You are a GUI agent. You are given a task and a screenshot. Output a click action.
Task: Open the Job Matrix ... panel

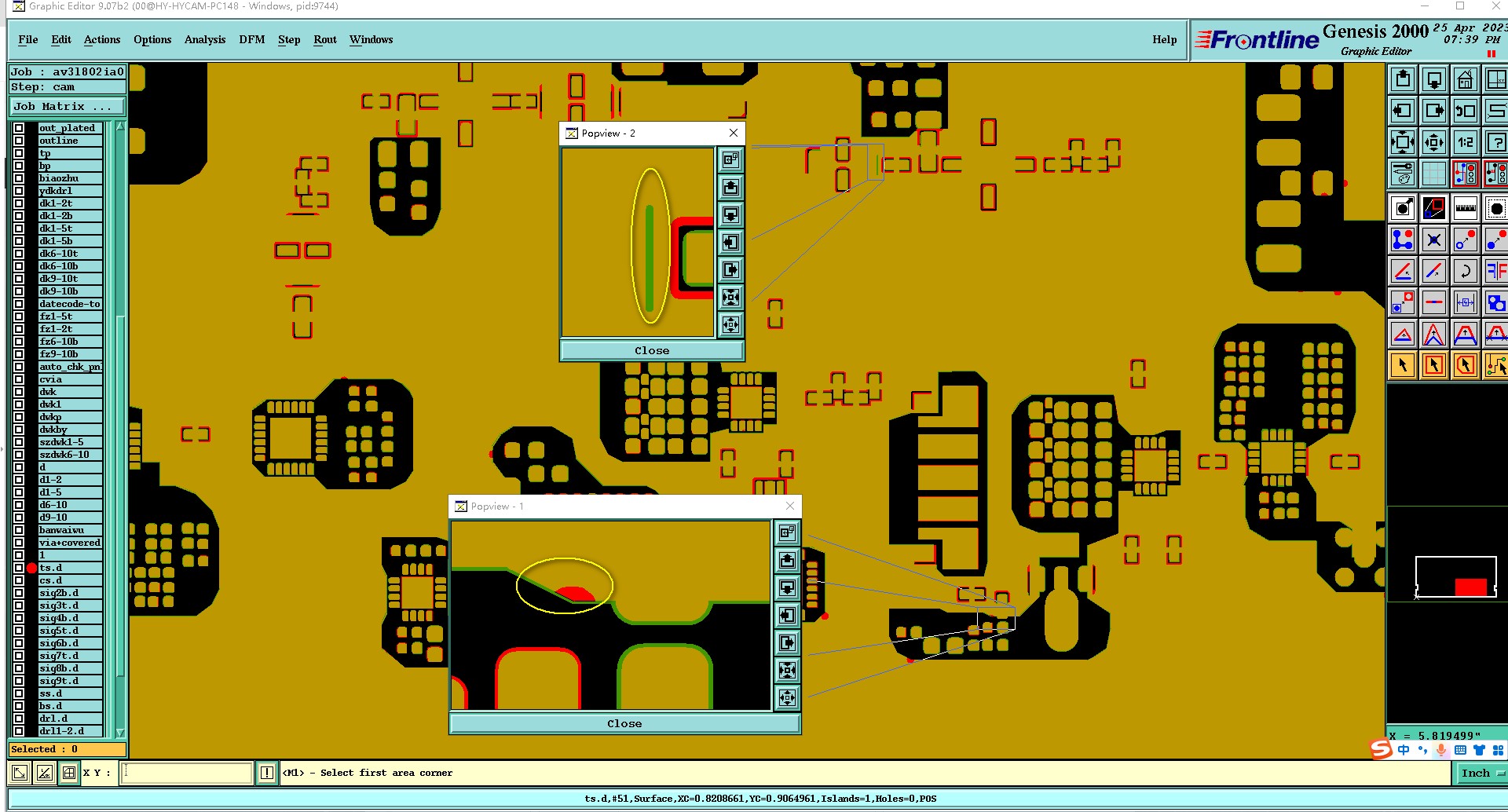point(67,107)
